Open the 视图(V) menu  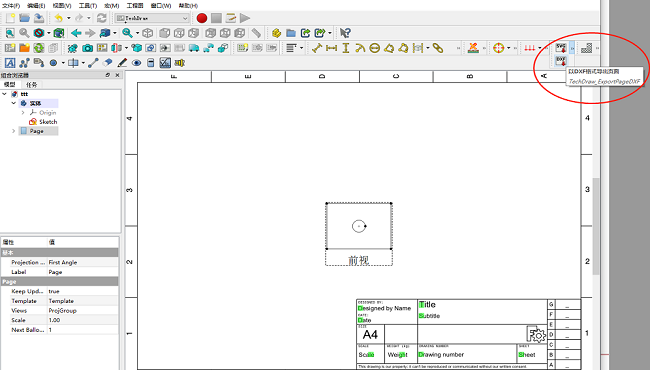(x=62, y=6)
